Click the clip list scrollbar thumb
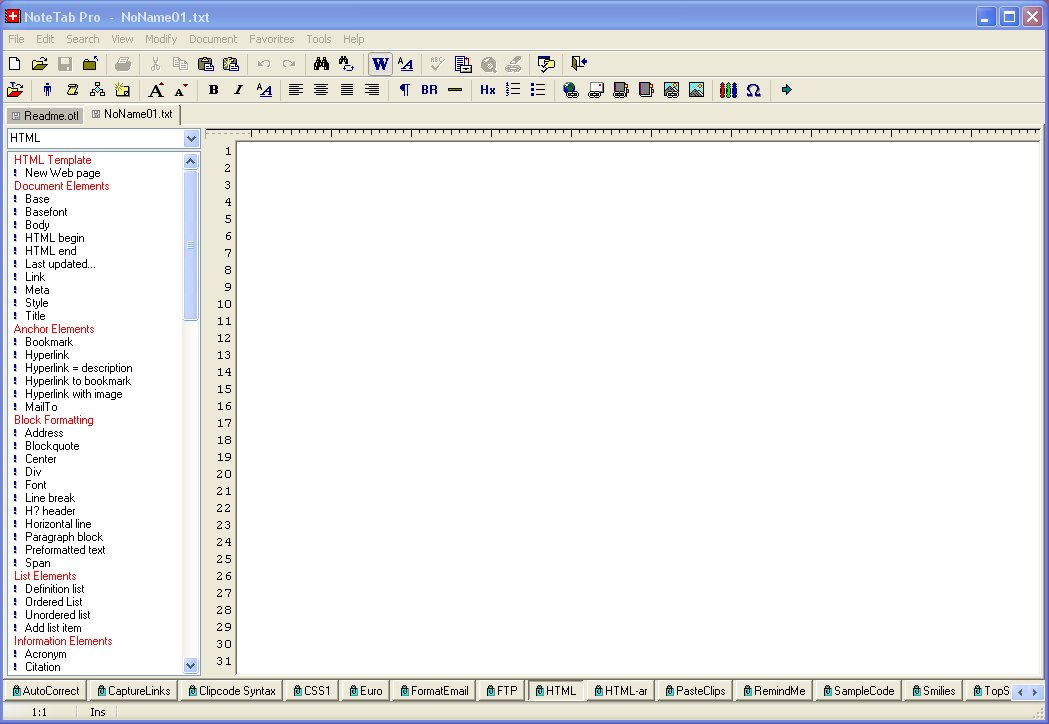The width and height of the screenshot is (1049, 724). tap(191, 246)
